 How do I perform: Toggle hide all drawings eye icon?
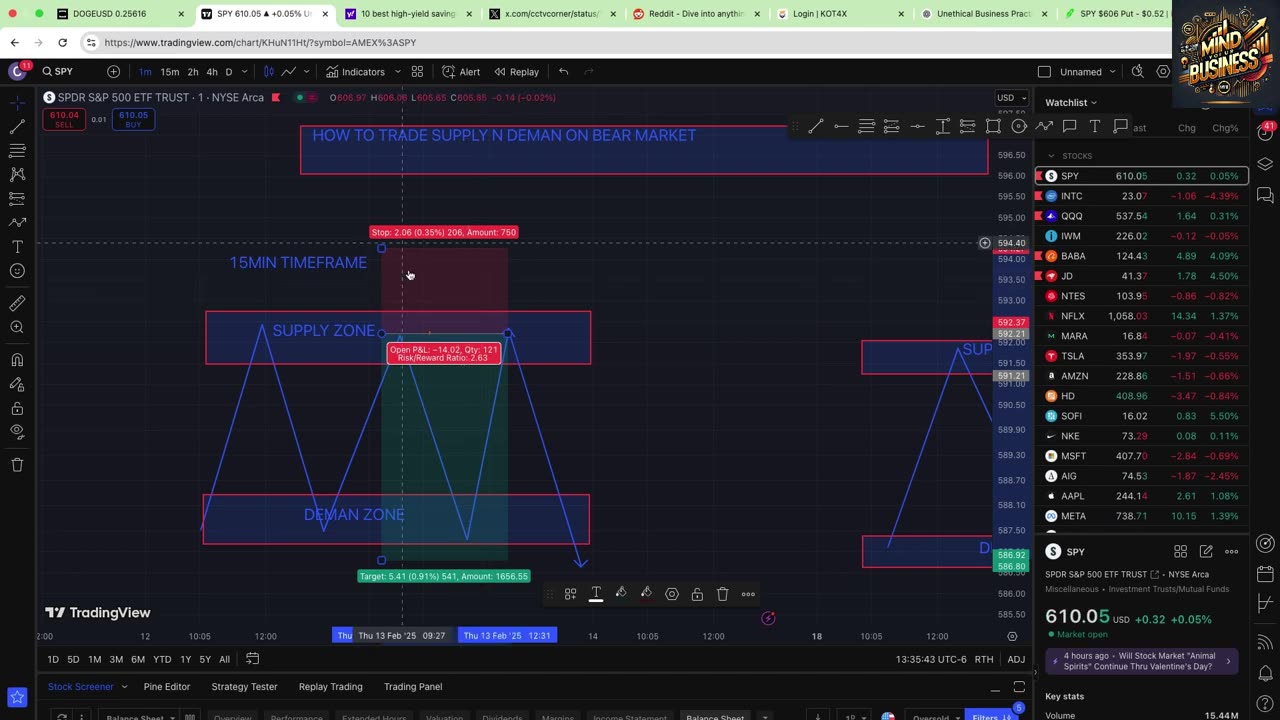point(17,432)
